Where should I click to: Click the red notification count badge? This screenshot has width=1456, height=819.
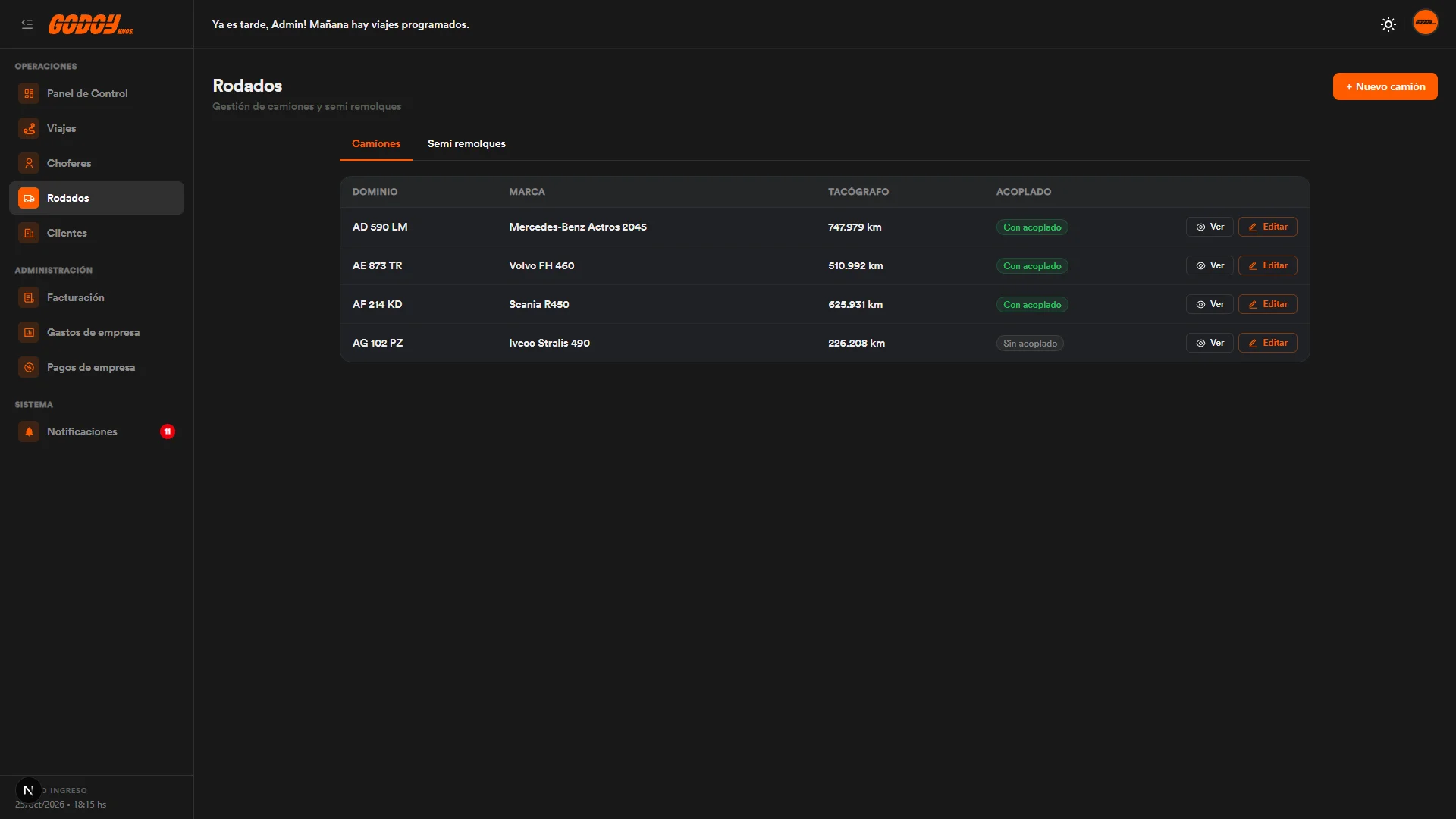click(168, 431)
